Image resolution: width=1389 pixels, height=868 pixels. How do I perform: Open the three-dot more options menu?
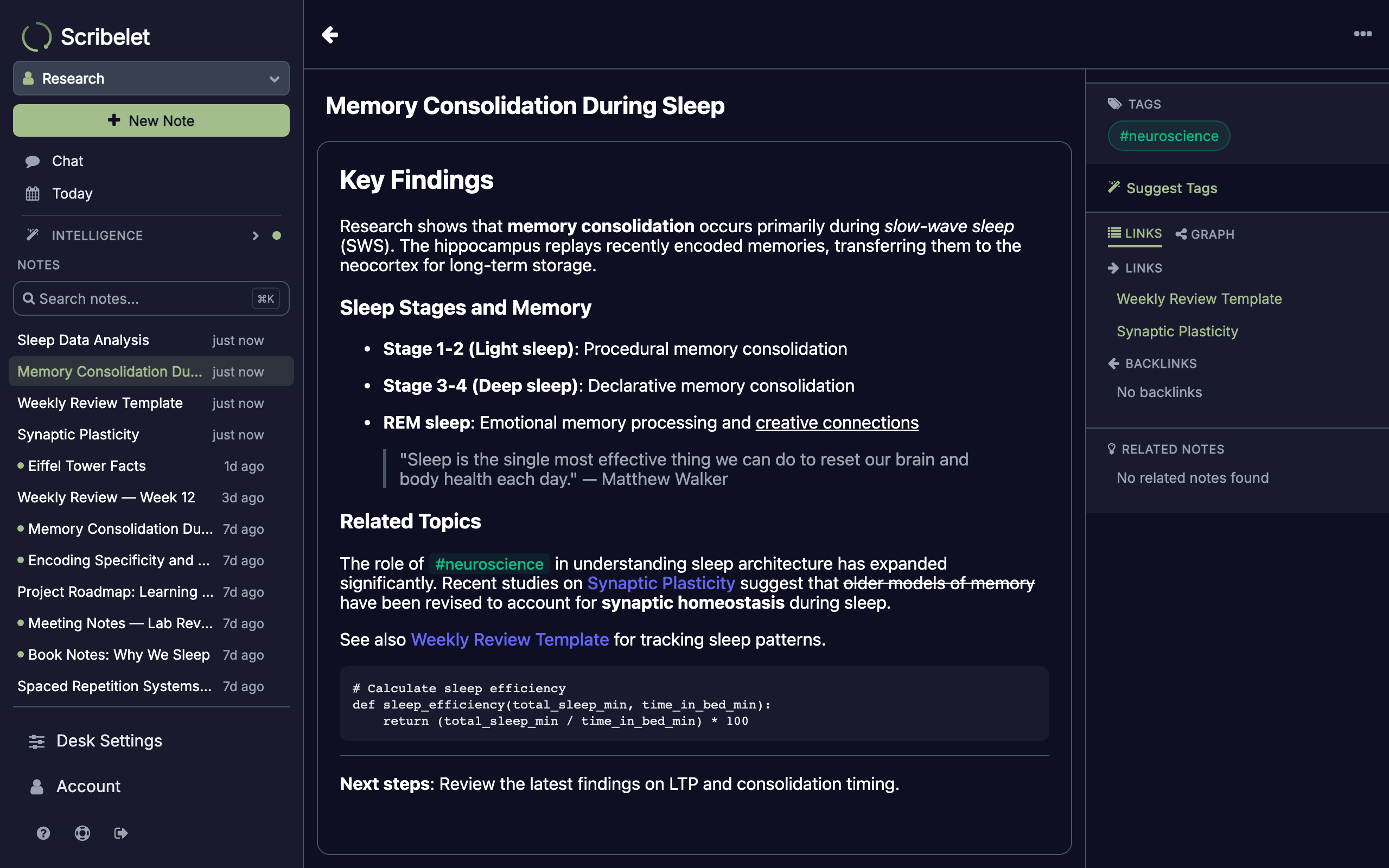[x=1362, y=34]
